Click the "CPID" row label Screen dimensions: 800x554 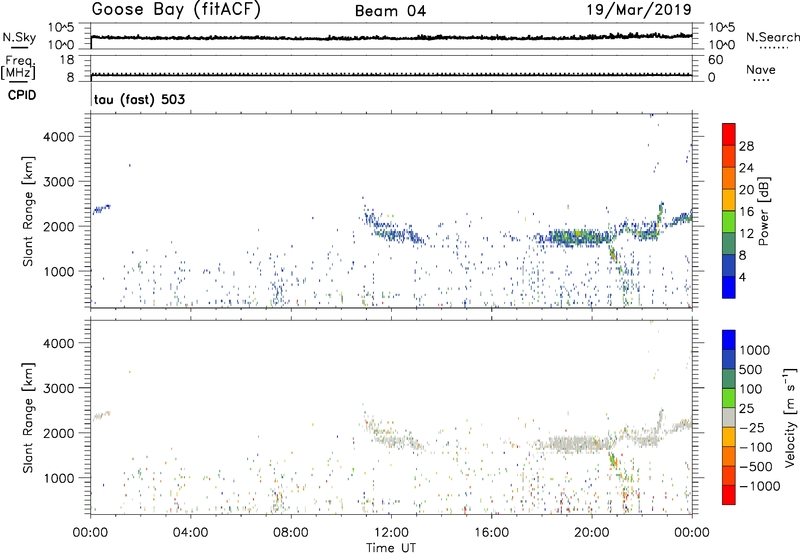coord(22,95)
